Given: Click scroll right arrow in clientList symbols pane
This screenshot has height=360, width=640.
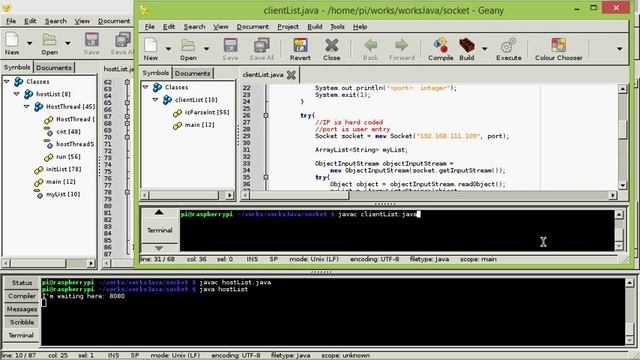Looking at the screenshot, I should tap(230, 196).
